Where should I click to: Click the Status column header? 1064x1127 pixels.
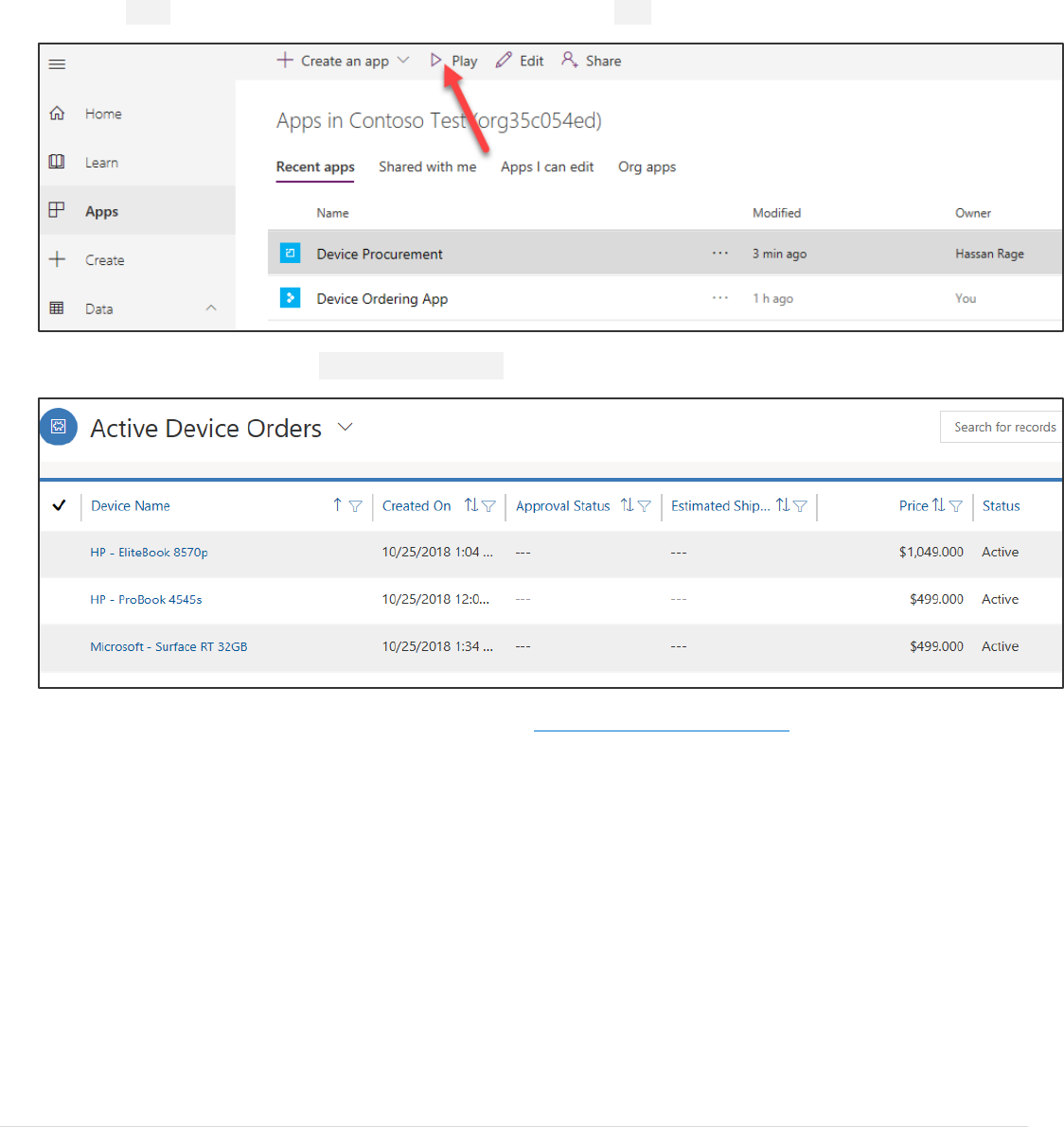coord(1001,506)
